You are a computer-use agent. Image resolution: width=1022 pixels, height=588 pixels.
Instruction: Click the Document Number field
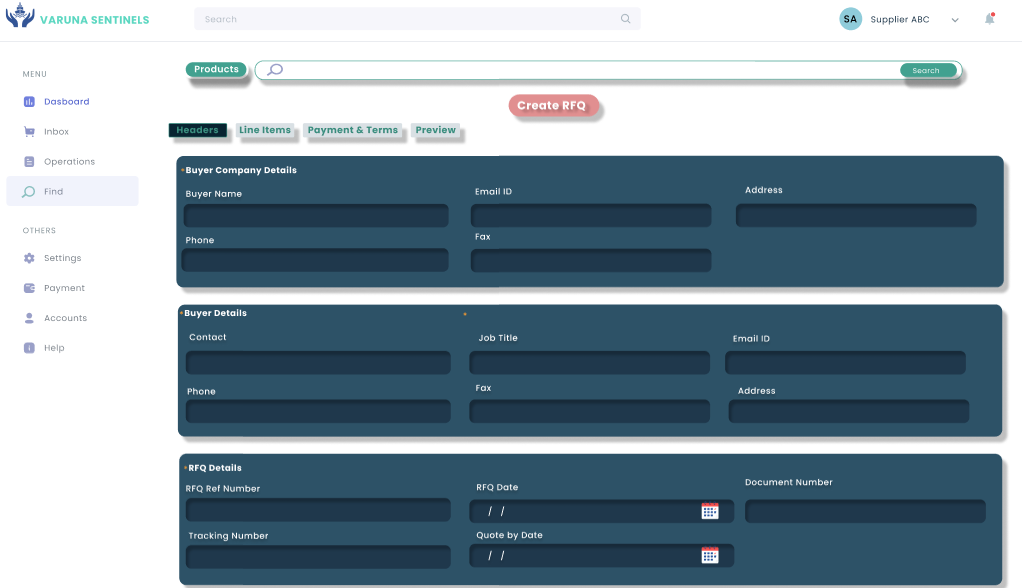pos(865,511)
